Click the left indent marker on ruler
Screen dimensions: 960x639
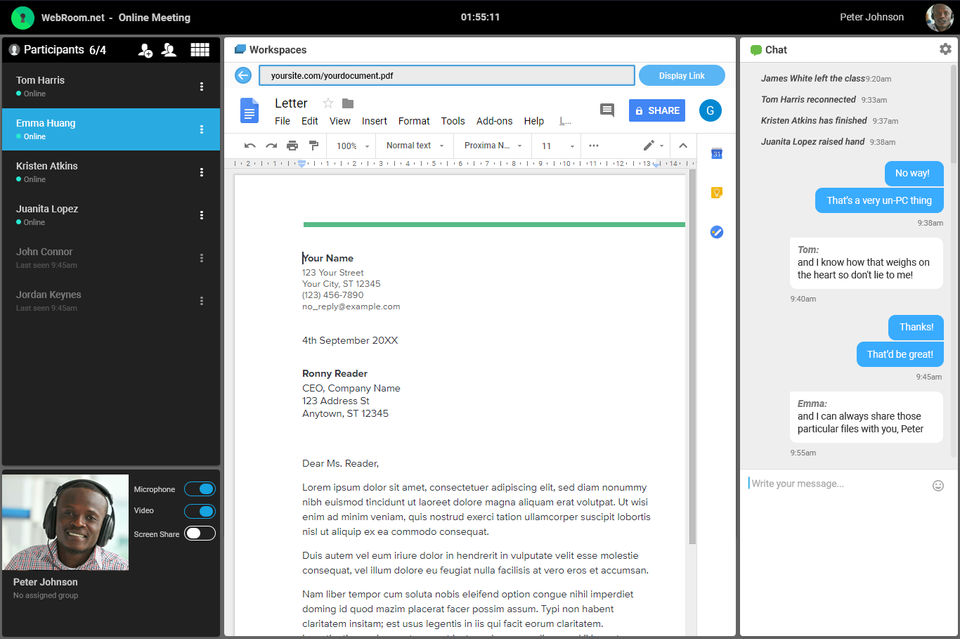click(301, 164)
